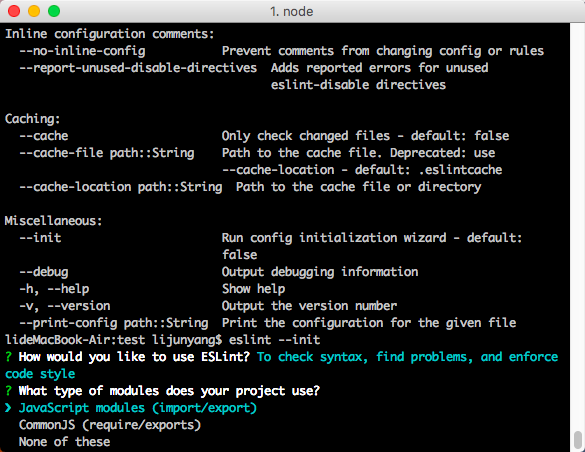Pick the None of these option
The image size is (585, 452).
(x=65, y=442)
